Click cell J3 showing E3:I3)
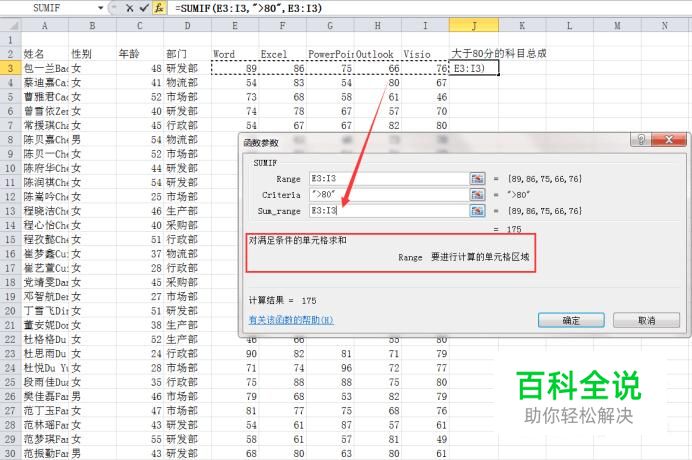Viewport: 692px width, 460px height. click(474, 68)
